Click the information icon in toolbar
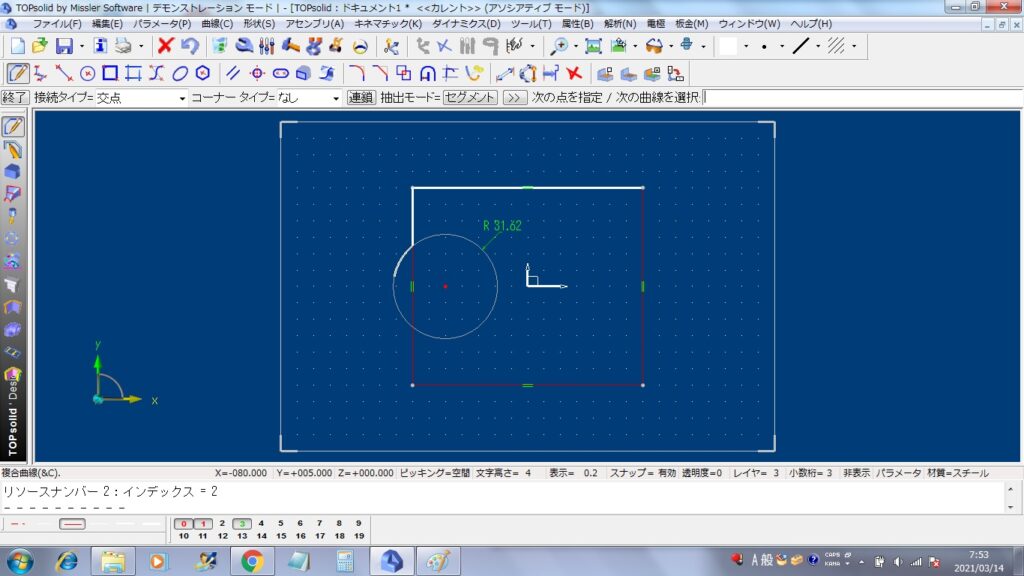This screenshot has width=1024, height=576. click(100, 46)
